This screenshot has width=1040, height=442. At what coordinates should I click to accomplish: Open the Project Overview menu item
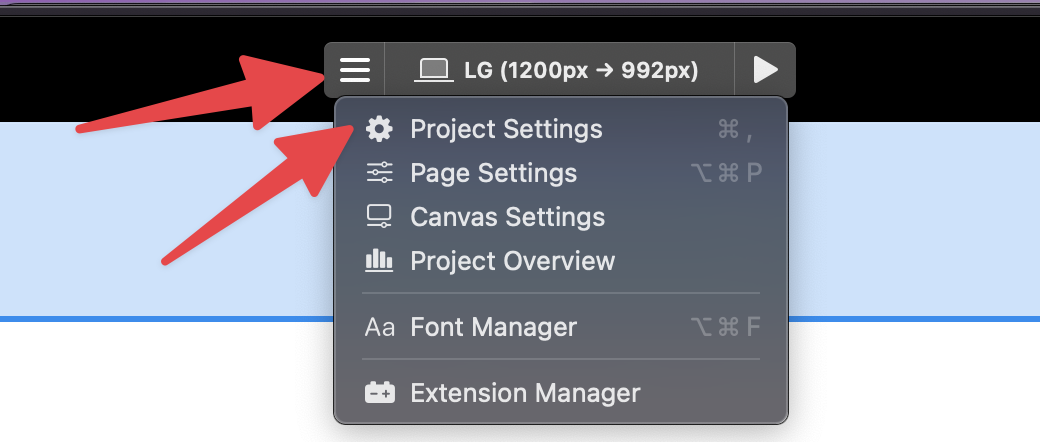(512, 261)
